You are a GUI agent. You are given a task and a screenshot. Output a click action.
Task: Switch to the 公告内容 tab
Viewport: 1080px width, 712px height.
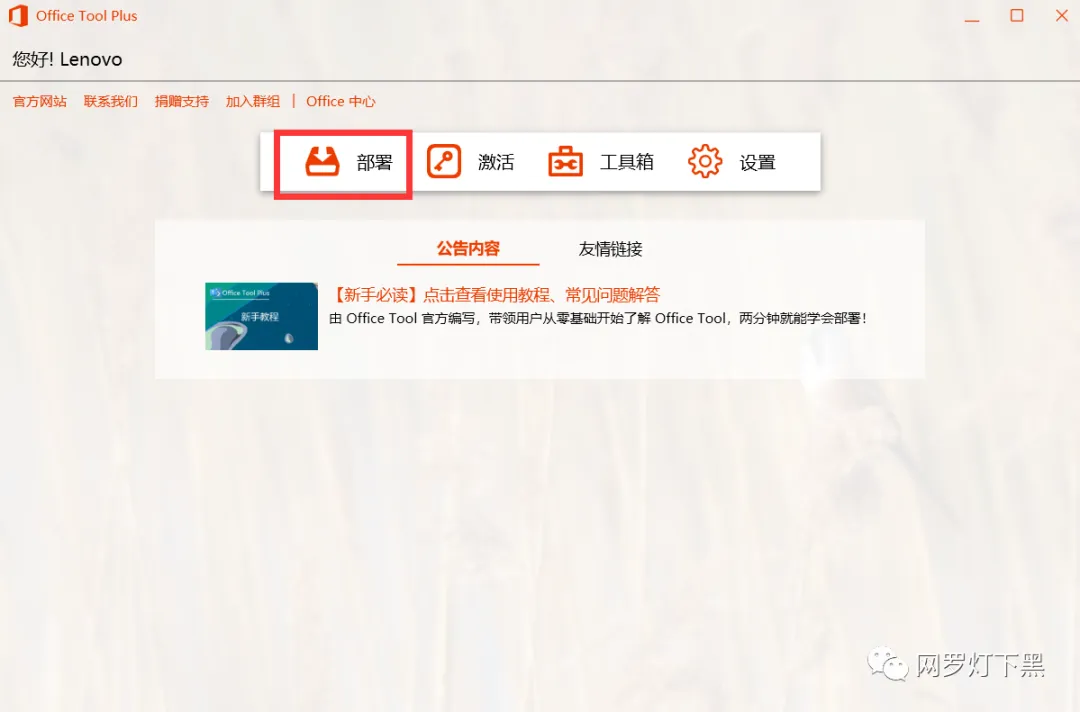click(x=468, y=249)
